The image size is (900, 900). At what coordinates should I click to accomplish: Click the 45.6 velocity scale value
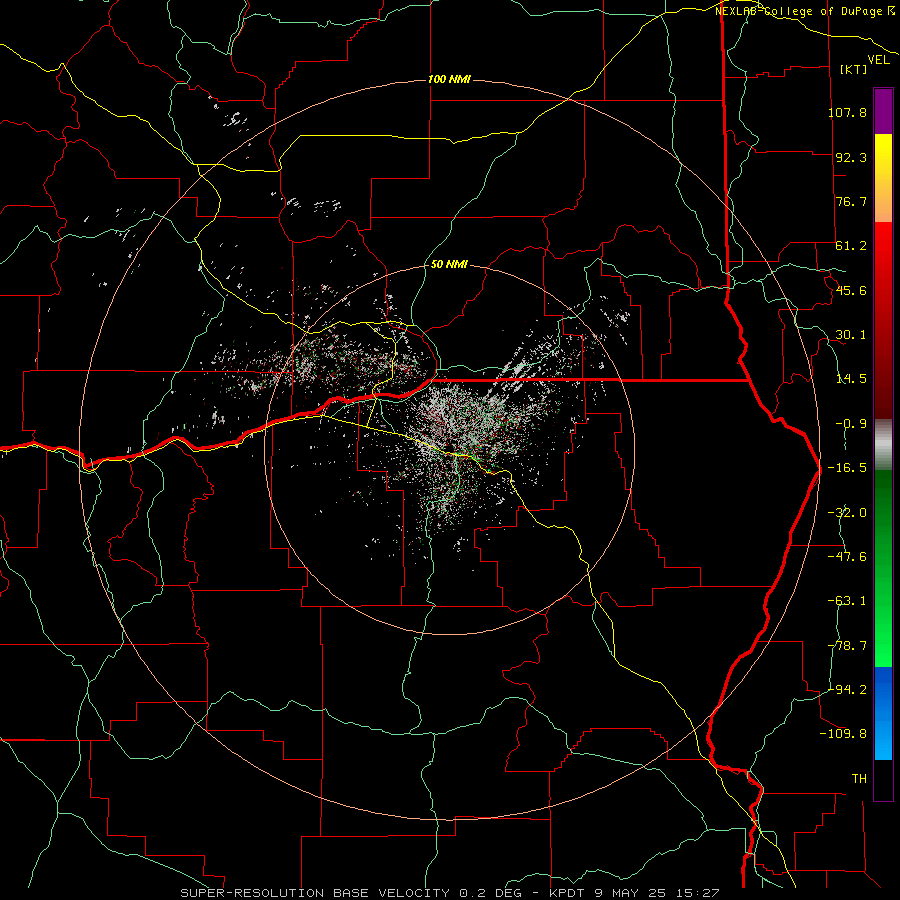[851, 290]
